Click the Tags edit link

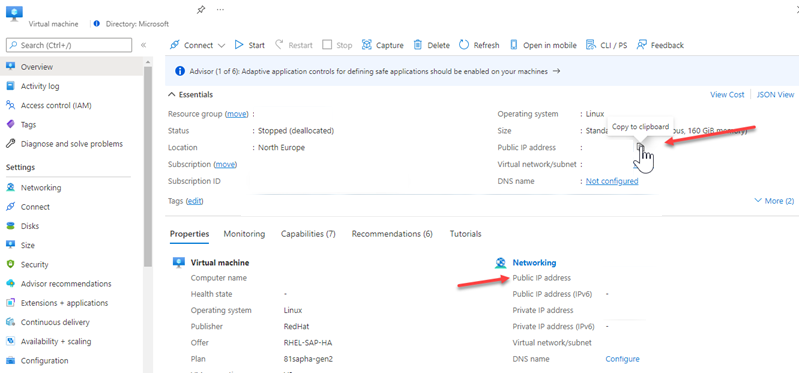194,201
